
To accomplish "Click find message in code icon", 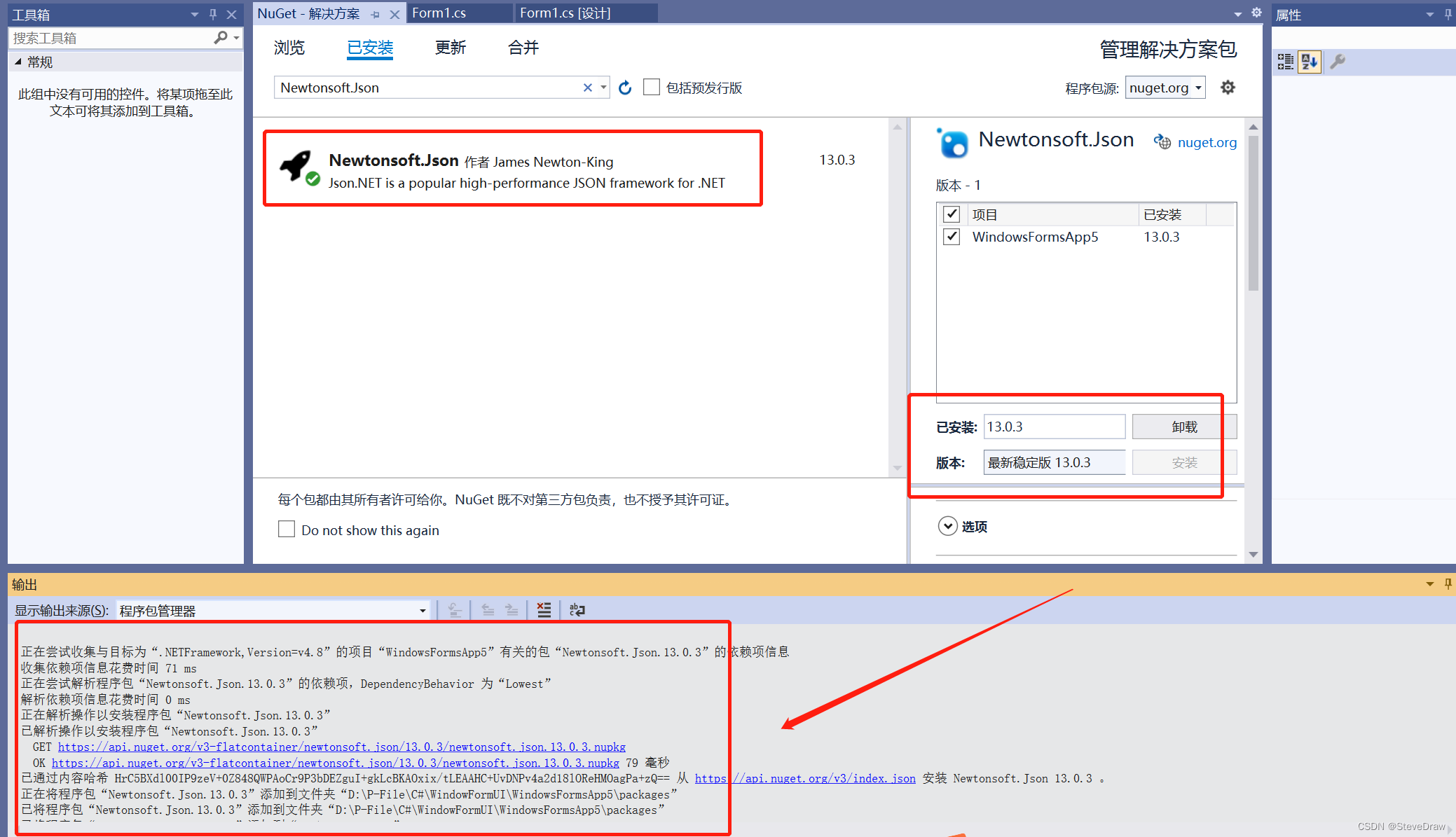I will click(x=455, y=610).
